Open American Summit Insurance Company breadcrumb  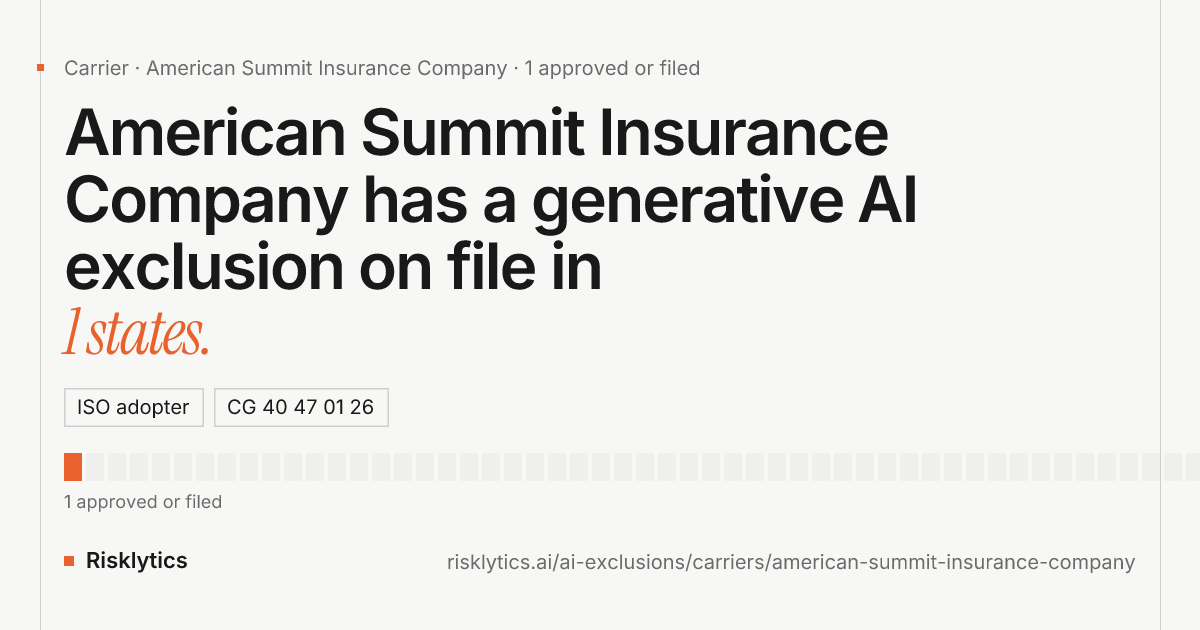tap(326, 68)
